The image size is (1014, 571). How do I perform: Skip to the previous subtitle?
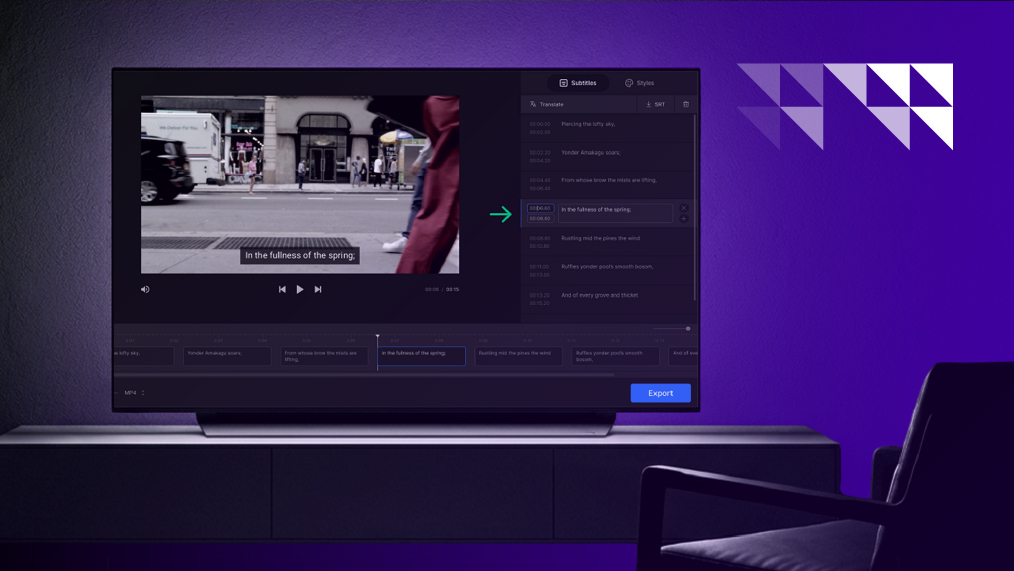click(282, 289)
